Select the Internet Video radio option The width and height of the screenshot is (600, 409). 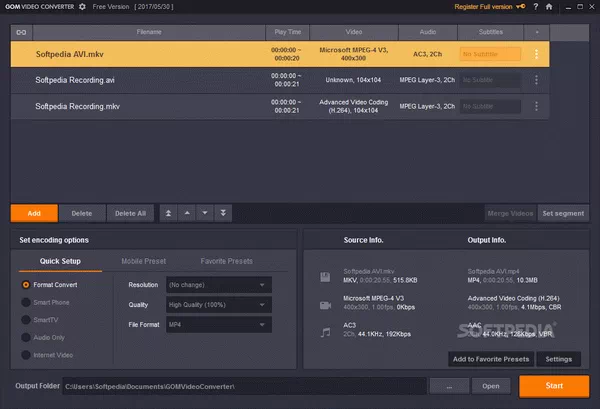tap(26, 355)
